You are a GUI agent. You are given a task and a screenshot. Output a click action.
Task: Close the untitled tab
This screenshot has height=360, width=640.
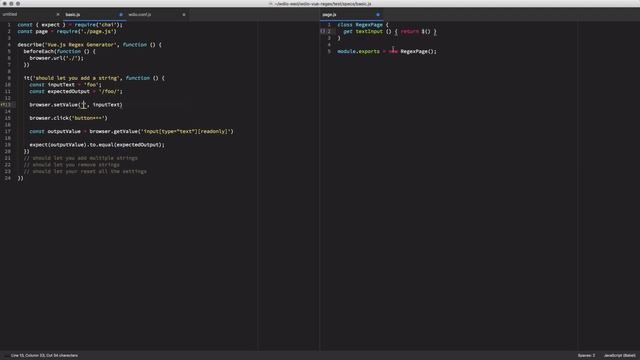tap(58, 14)
